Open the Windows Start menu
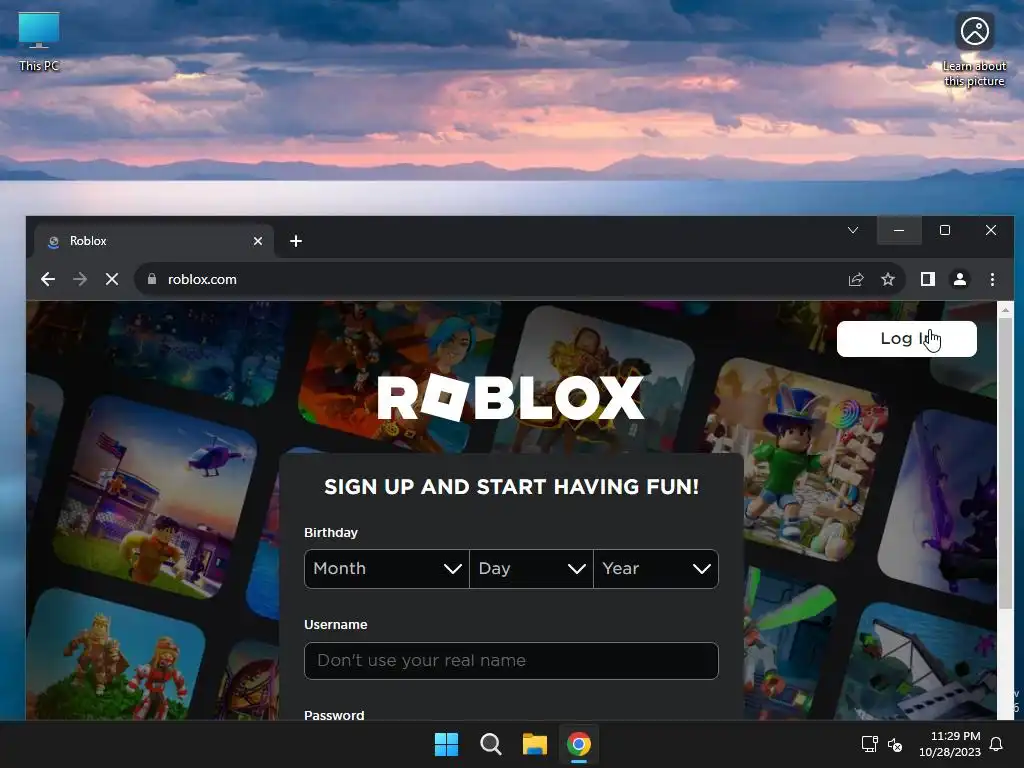 (447, 744)
